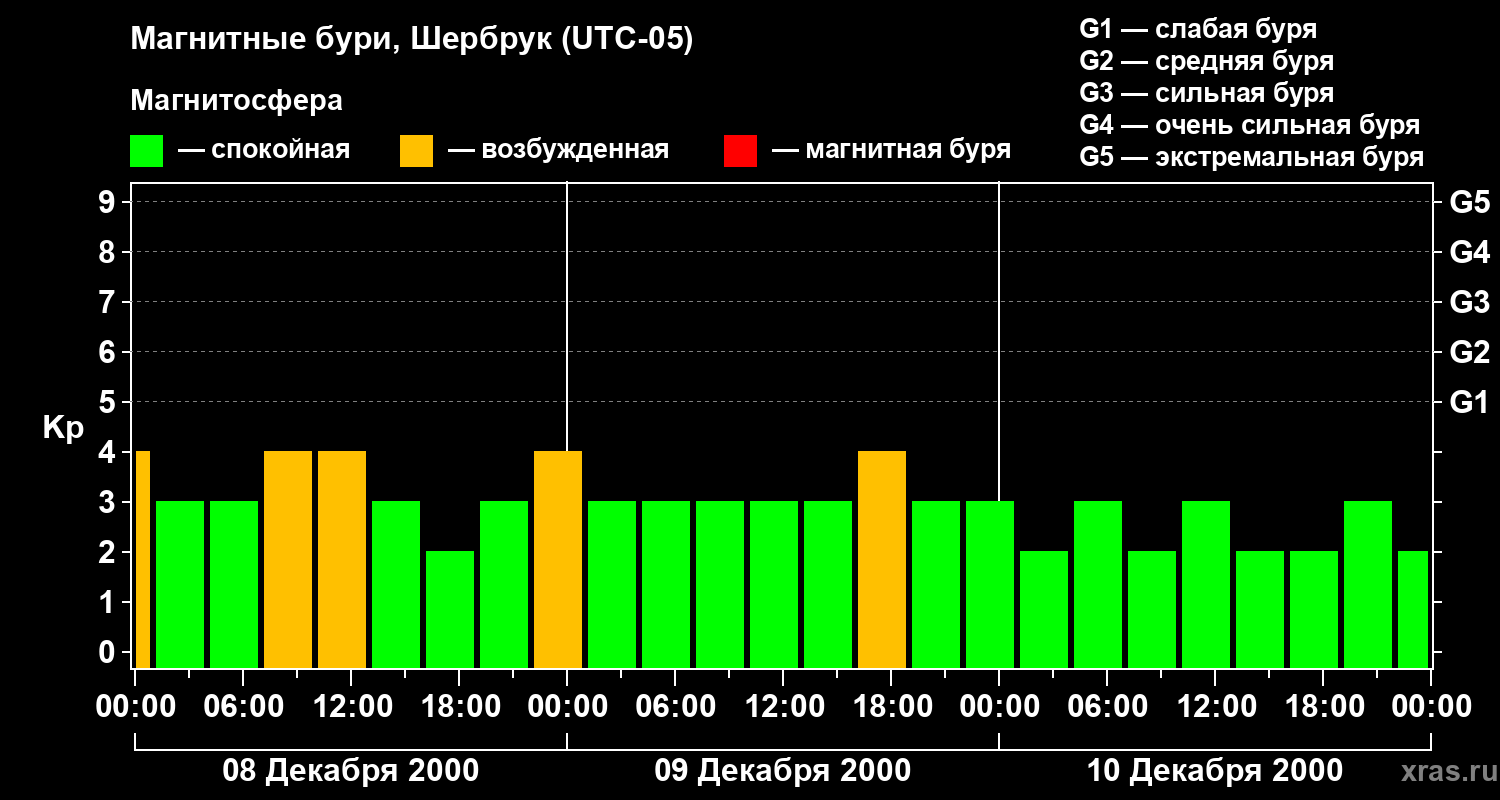This screenshot has width=1500, height=800.
Task: Click the 'Магнитосфера' legend heading
Action: click(236, 101)
